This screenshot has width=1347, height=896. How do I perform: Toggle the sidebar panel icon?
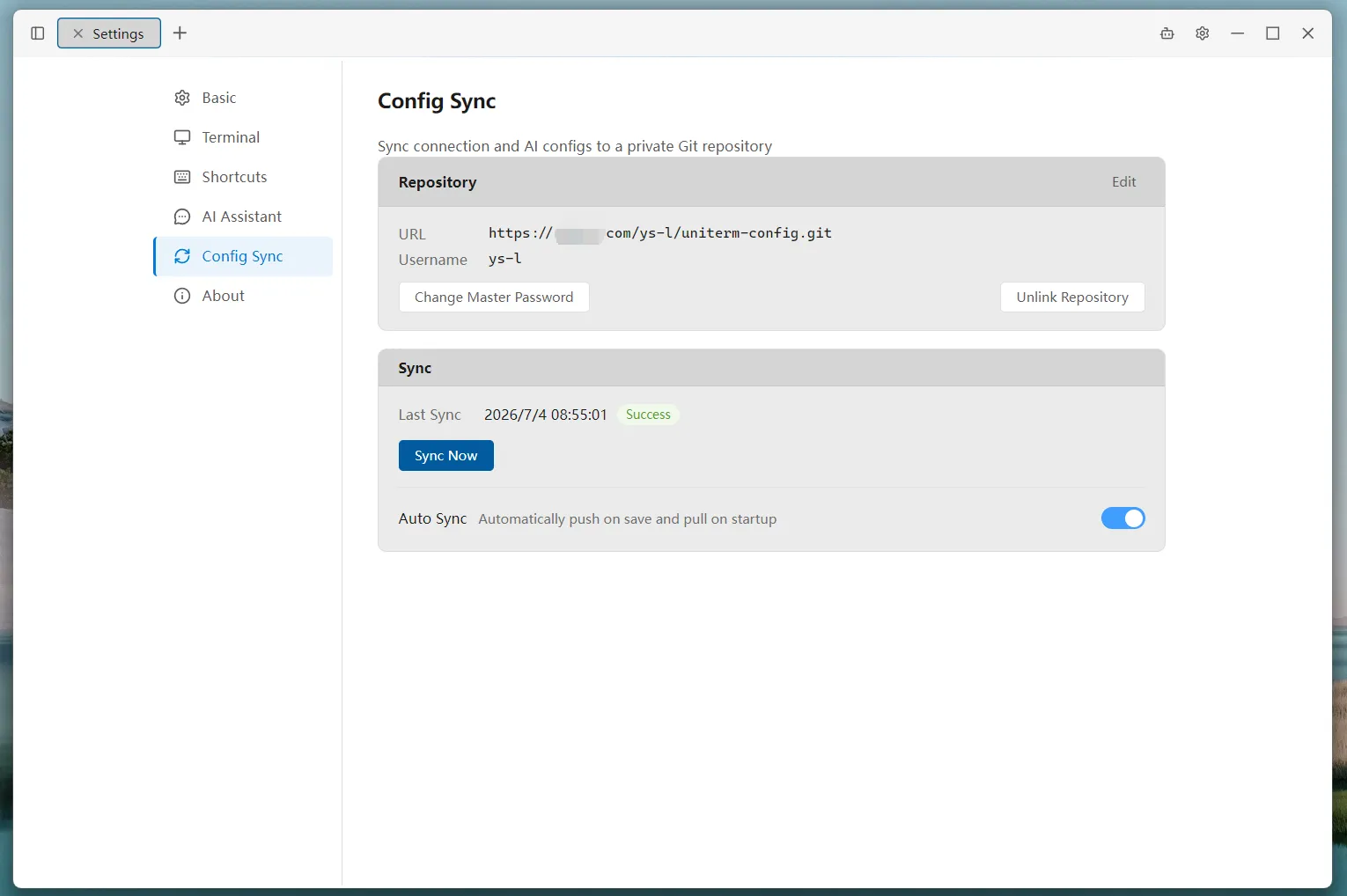[x=37, y=33]
